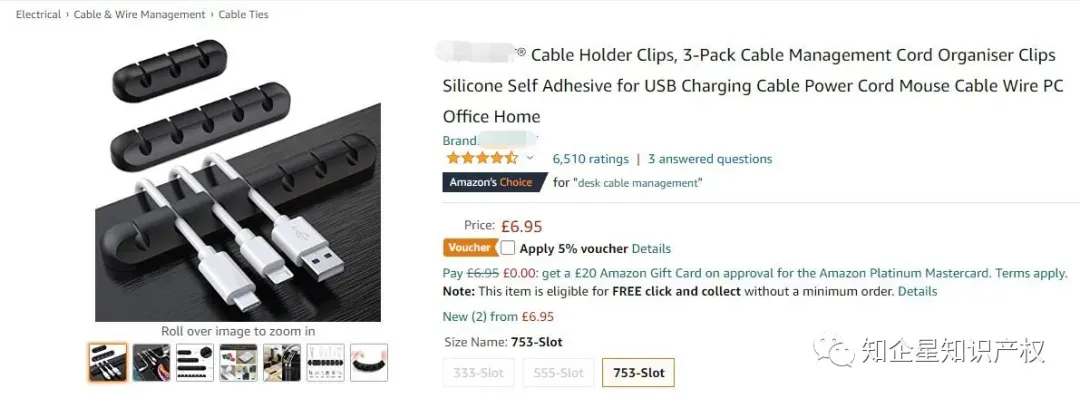Open the 6,510 ratings link
1080x398 pixels.
coord(590,159)
